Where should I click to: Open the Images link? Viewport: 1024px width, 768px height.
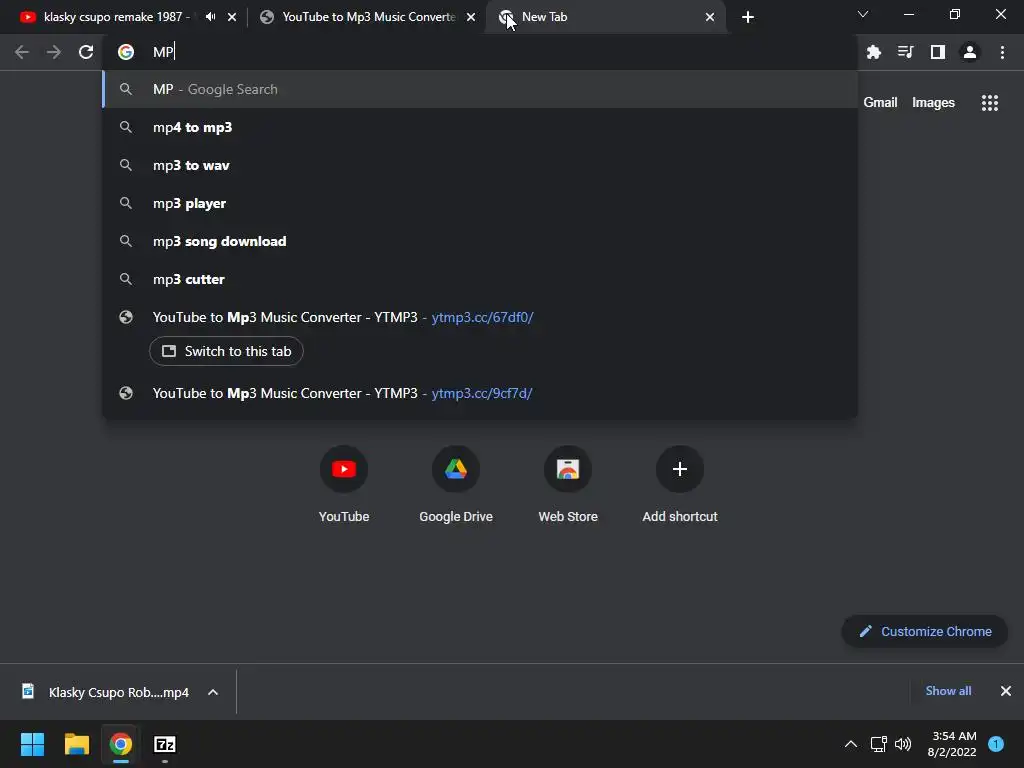pyautogui.click(x=933, y=103)
